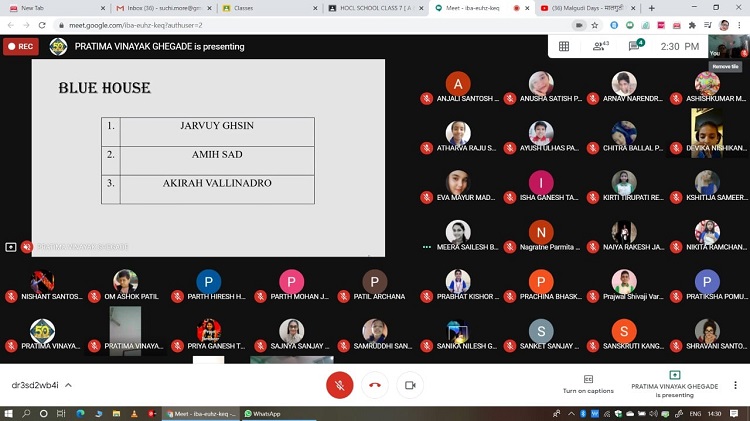Click the red hang-up call button

point(375,385)
